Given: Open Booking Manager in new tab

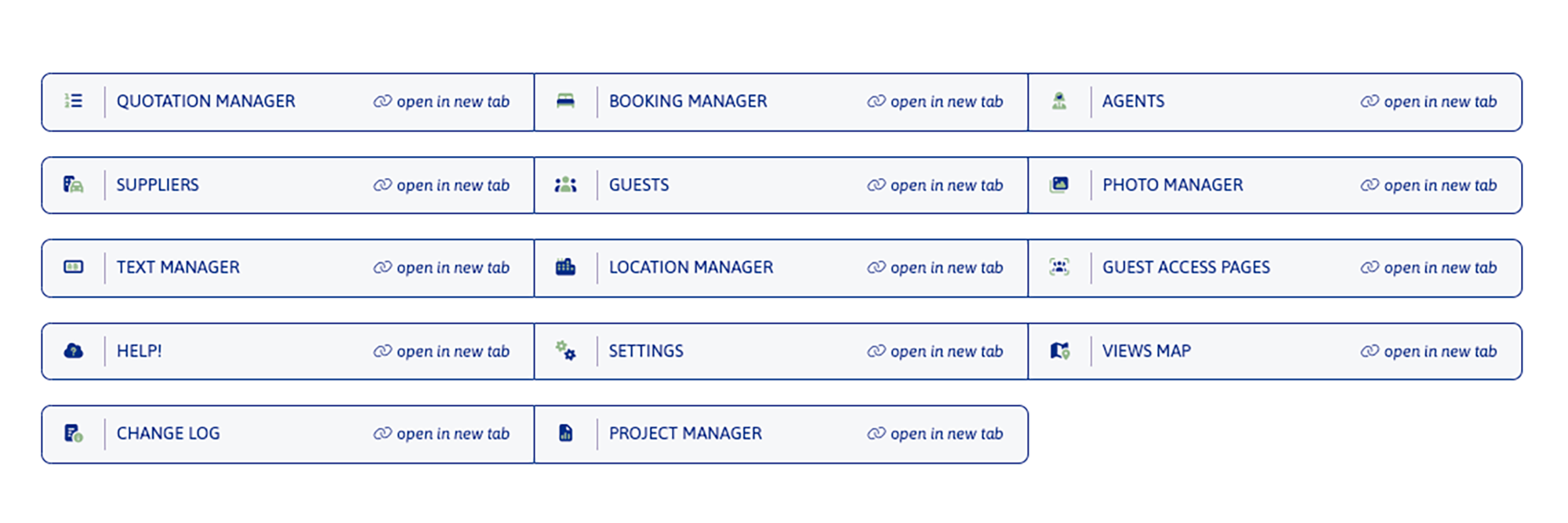Looking at the screenshot, I should [935, 102].
